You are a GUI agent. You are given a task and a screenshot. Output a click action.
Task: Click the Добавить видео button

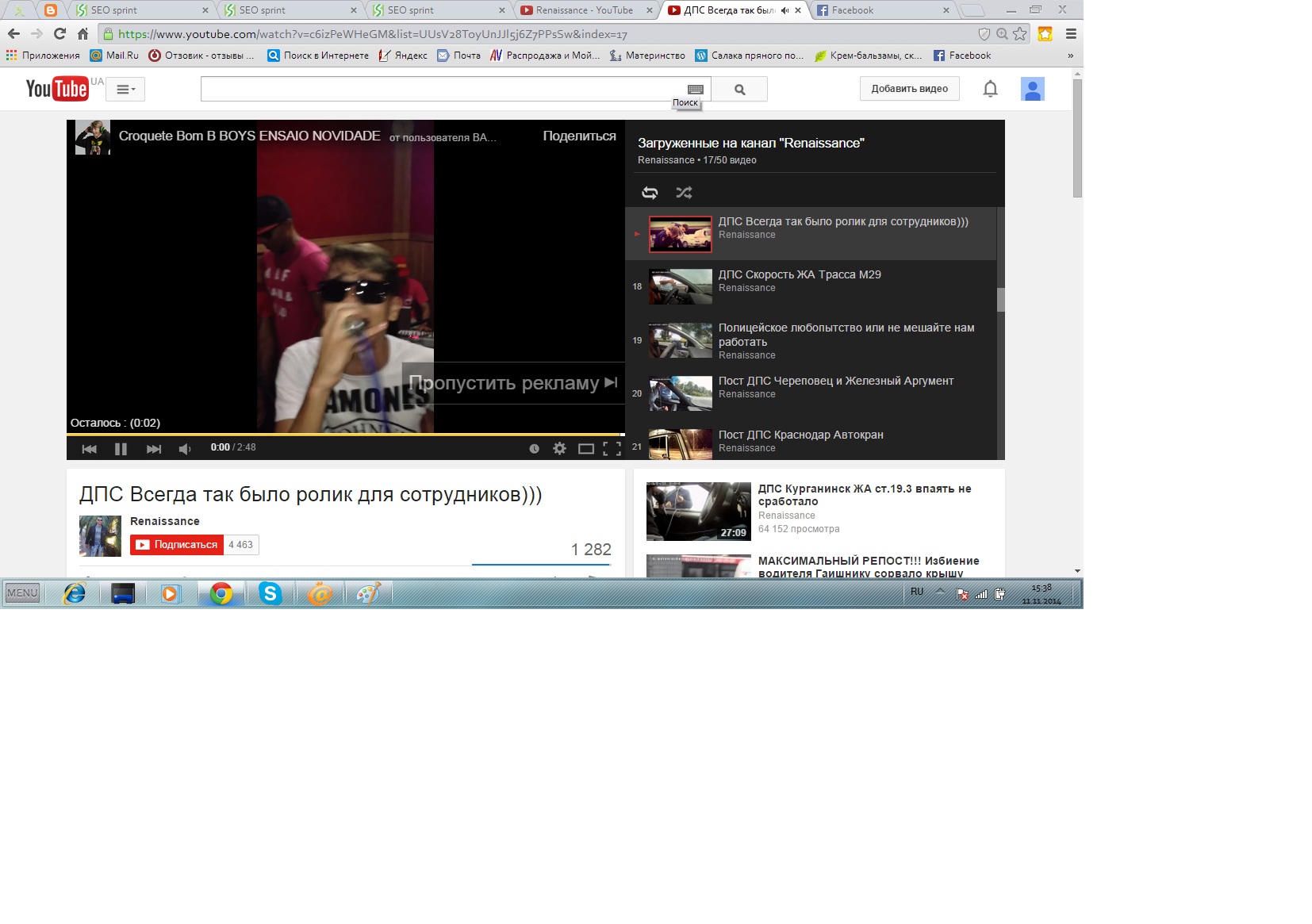point(909,89)
